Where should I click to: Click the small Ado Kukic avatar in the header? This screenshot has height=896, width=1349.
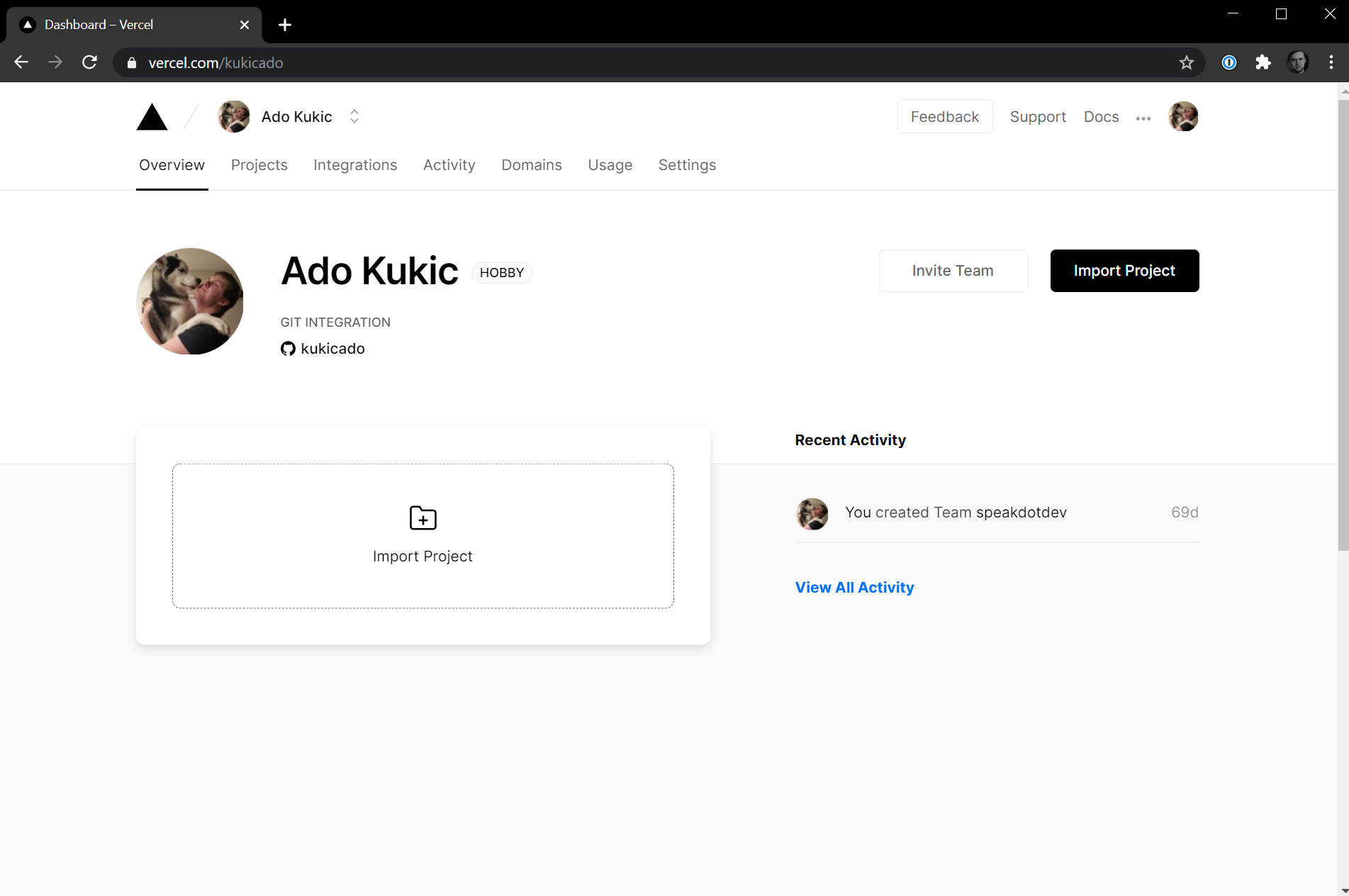(234, 117)
